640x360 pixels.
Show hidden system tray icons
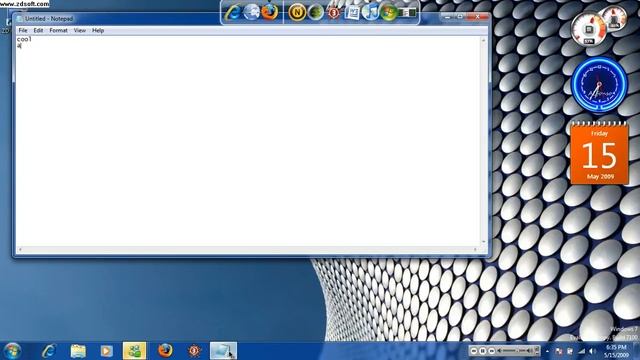tap(547, 351)
